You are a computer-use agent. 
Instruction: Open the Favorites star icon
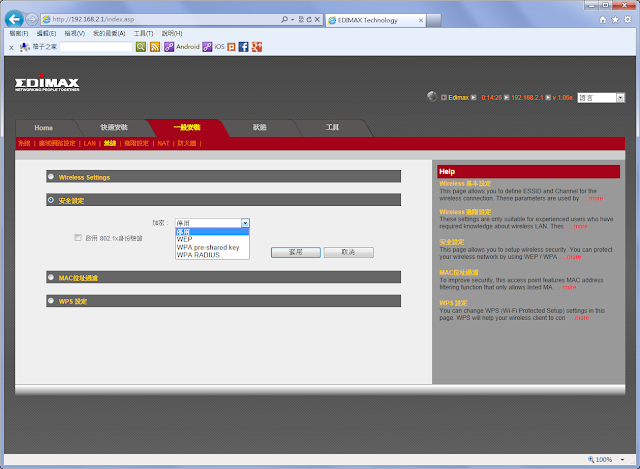click(x=615, y=20)
